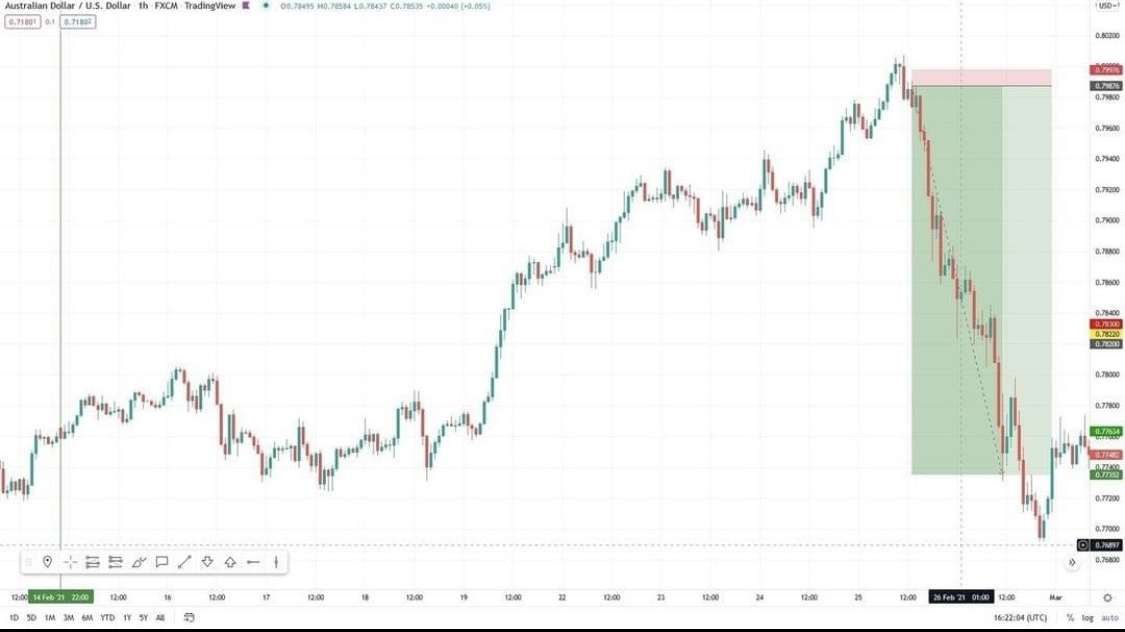Open timezone selector 16:22:04 (UTC)

(x=1020, y=618)
